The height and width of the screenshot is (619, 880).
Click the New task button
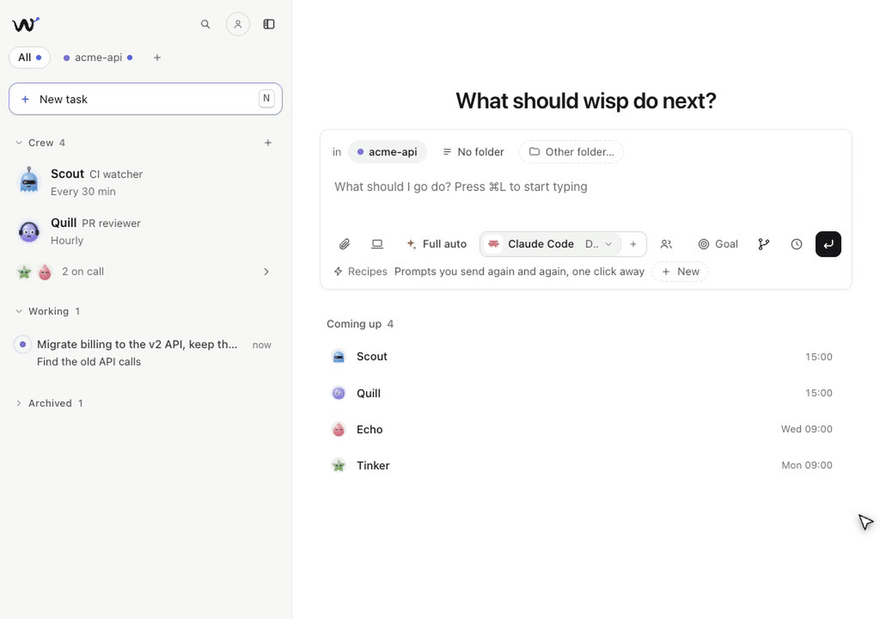tap(145, 99)
